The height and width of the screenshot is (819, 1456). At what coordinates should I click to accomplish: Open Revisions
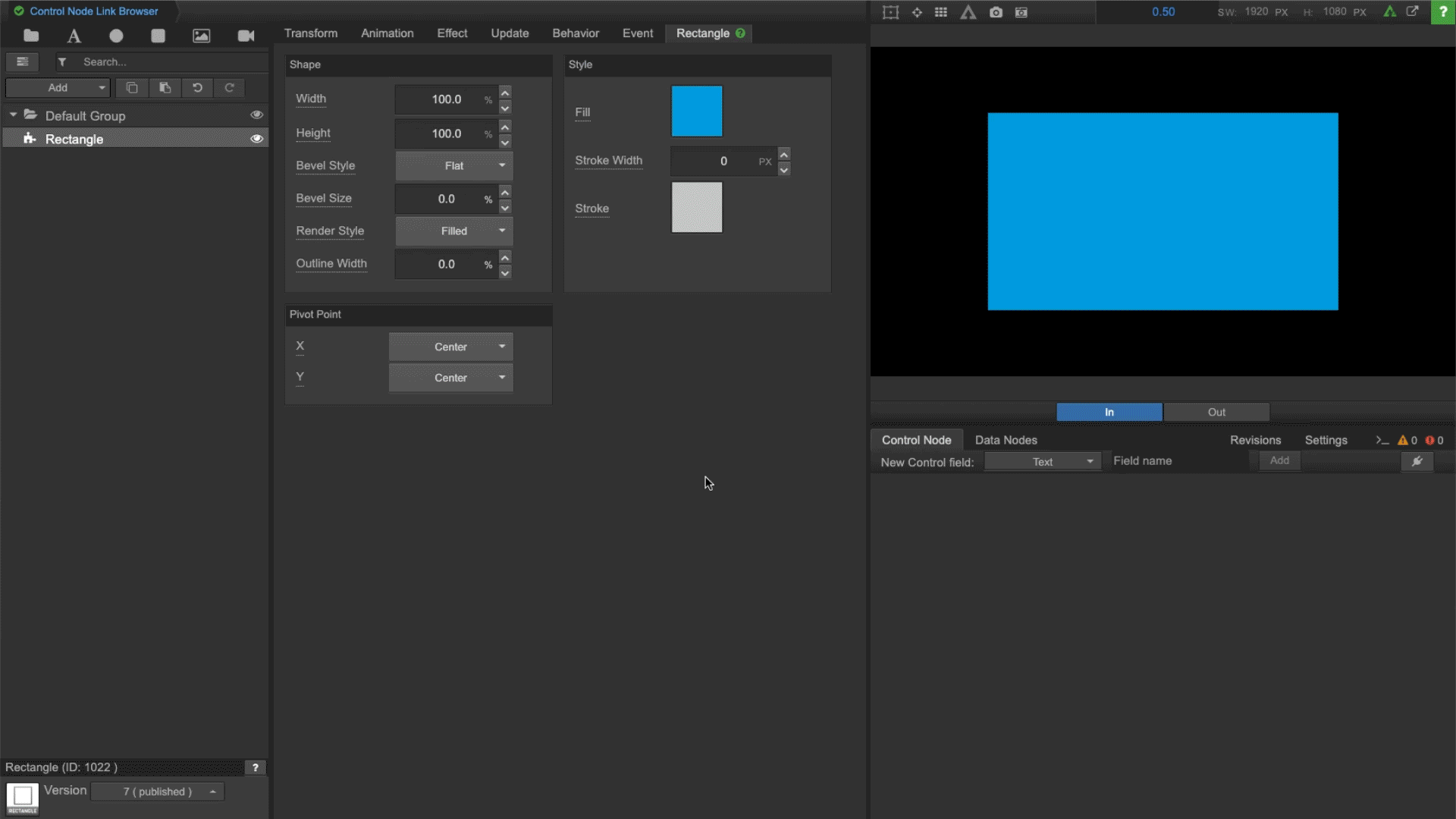1256,440
